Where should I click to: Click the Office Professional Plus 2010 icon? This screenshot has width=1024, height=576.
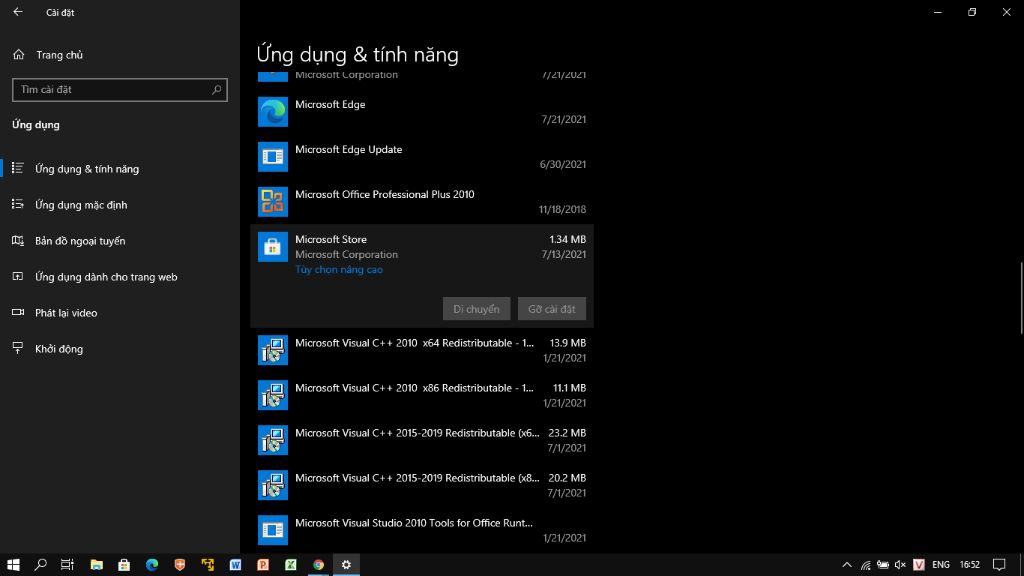coord(272,202)
